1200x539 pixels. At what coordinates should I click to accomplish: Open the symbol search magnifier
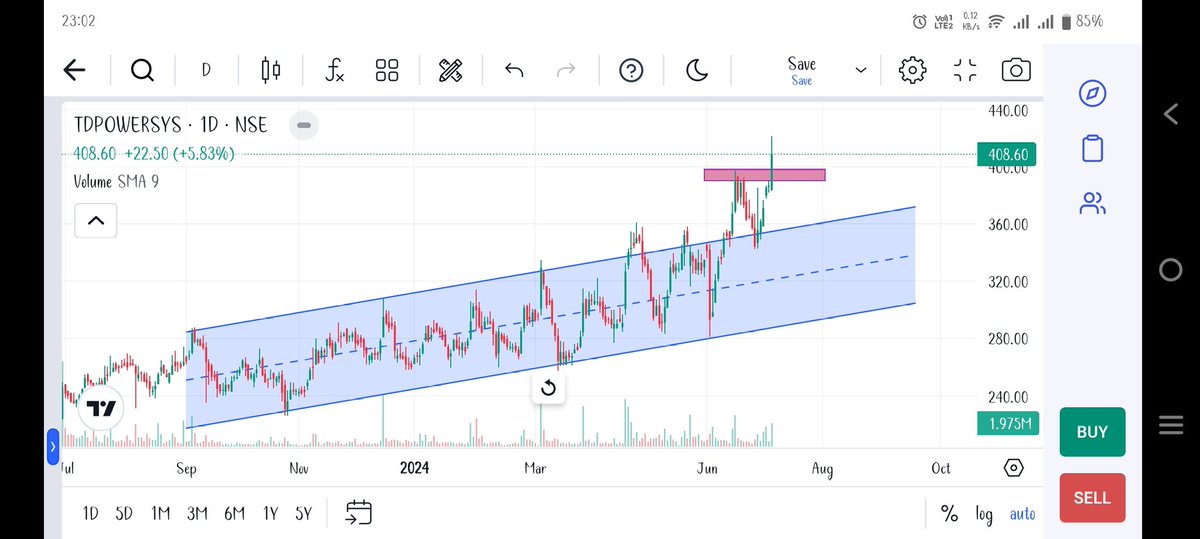(x=142, y=70)
